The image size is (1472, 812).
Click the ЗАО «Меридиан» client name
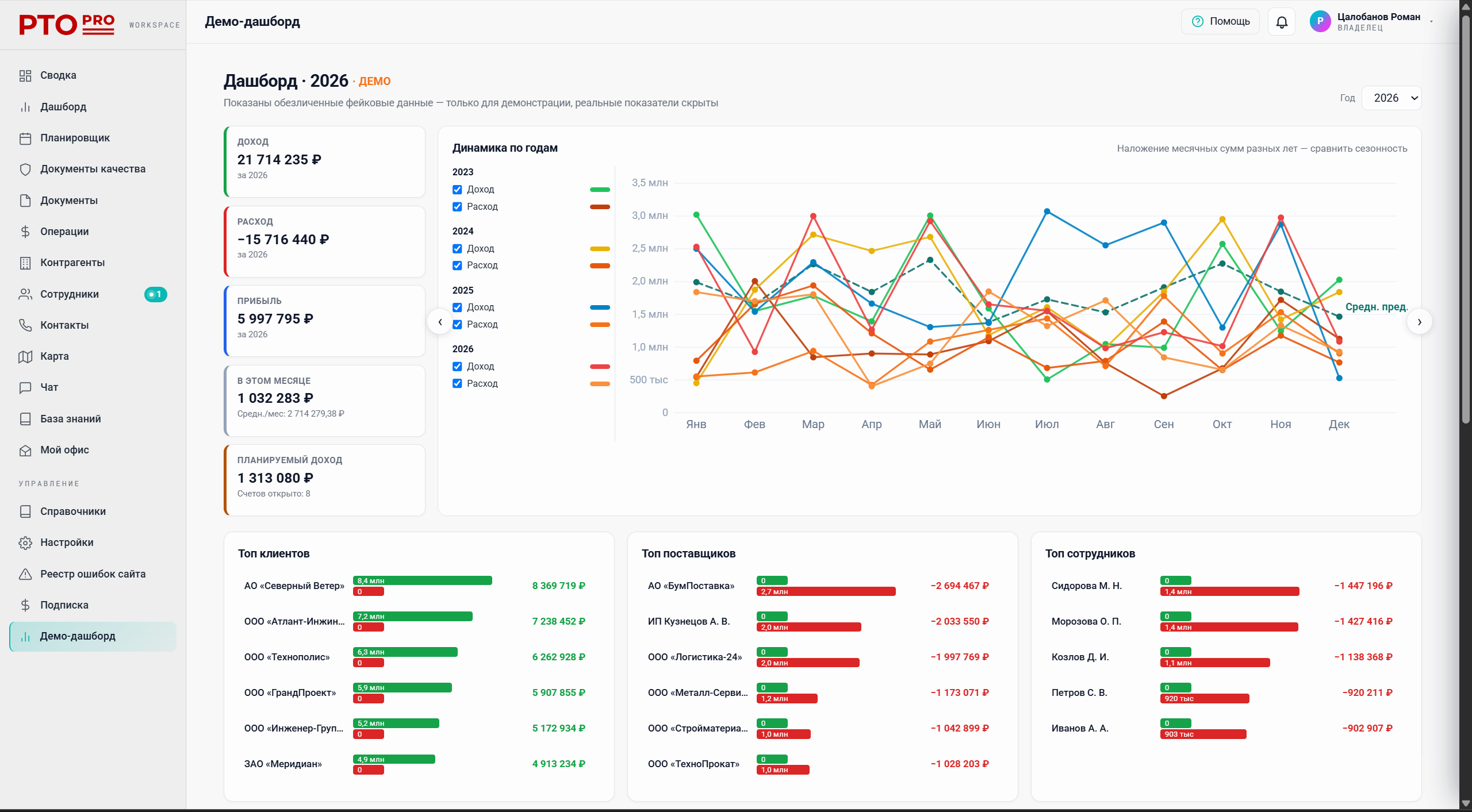coord(283,764)
